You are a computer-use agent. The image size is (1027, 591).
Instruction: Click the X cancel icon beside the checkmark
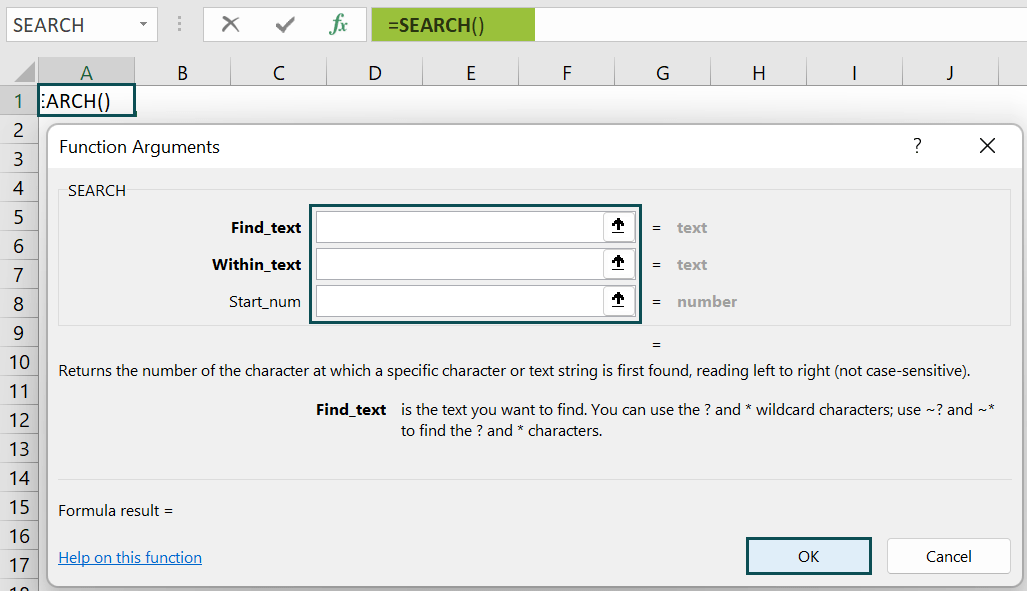click(x=231, y=24)
